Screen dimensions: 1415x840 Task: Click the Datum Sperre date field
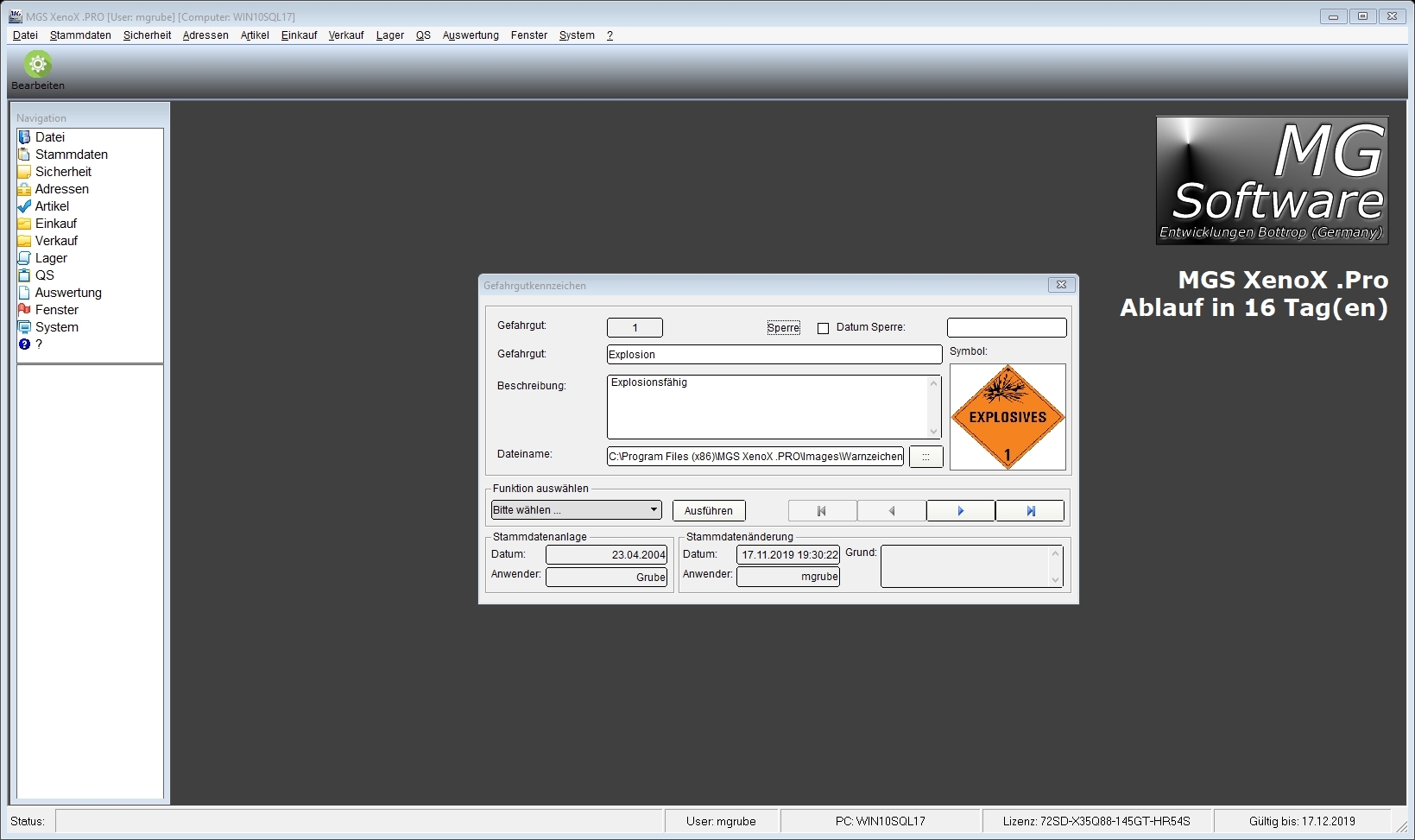(1007, 328)
